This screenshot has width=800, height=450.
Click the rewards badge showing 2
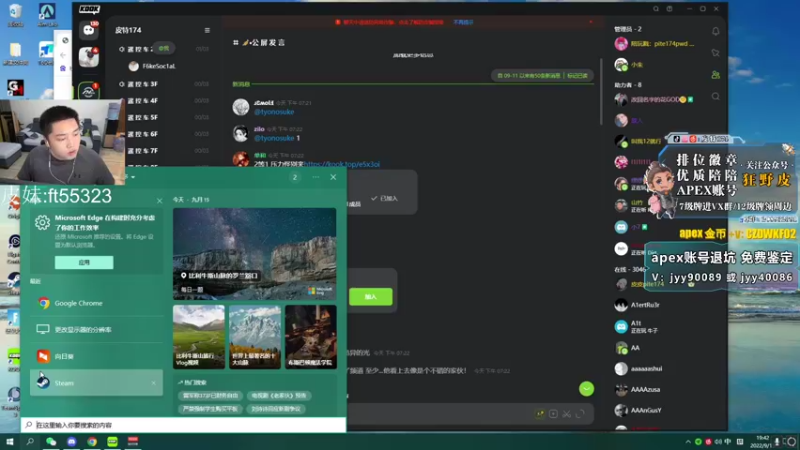point(295,177)
